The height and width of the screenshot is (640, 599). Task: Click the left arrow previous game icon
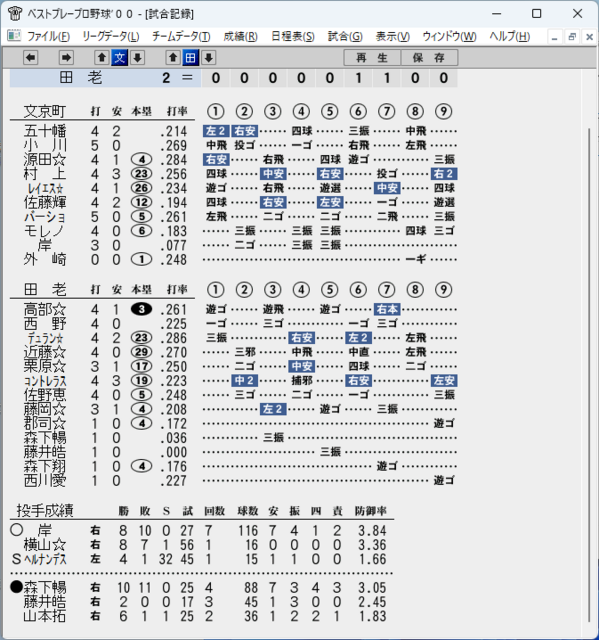coord(31,58)
